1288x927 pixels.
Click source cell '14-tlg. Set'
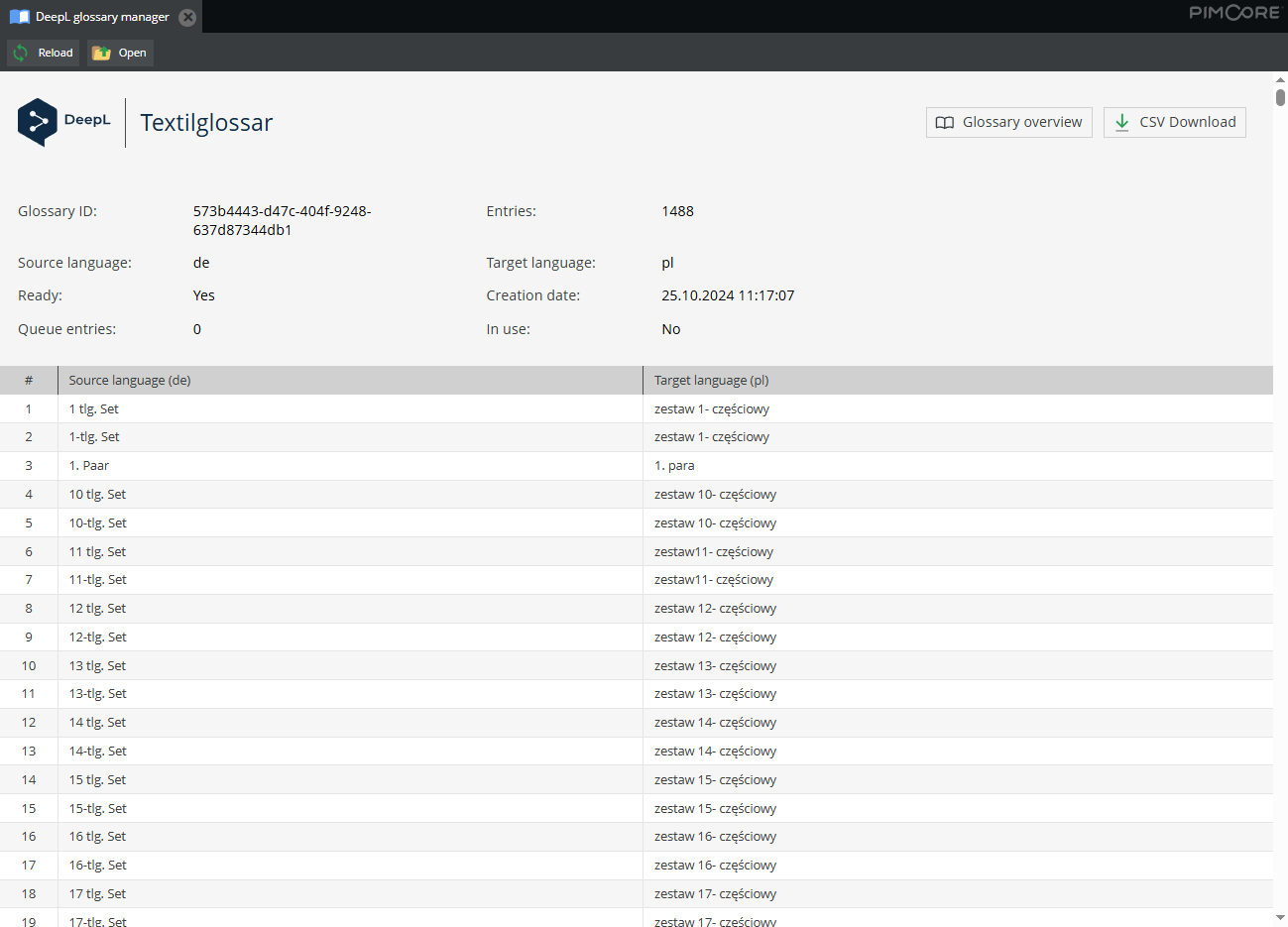[351, 752]
